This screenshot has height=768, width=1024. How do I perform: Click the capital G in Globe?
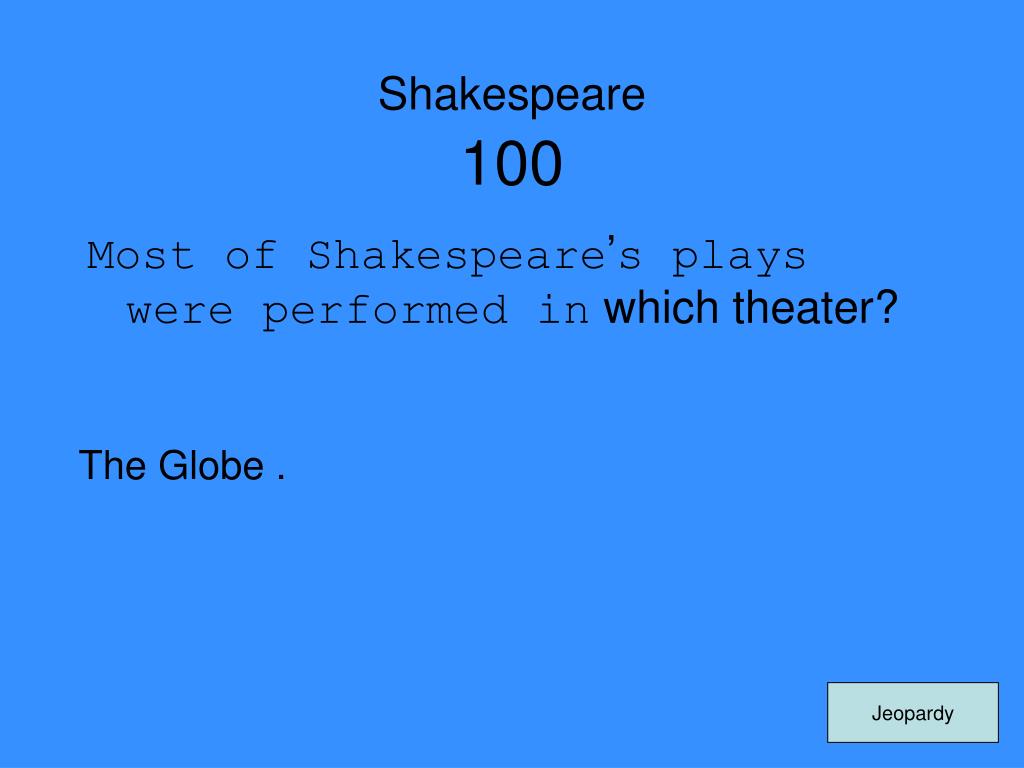[x=173, y=466]
